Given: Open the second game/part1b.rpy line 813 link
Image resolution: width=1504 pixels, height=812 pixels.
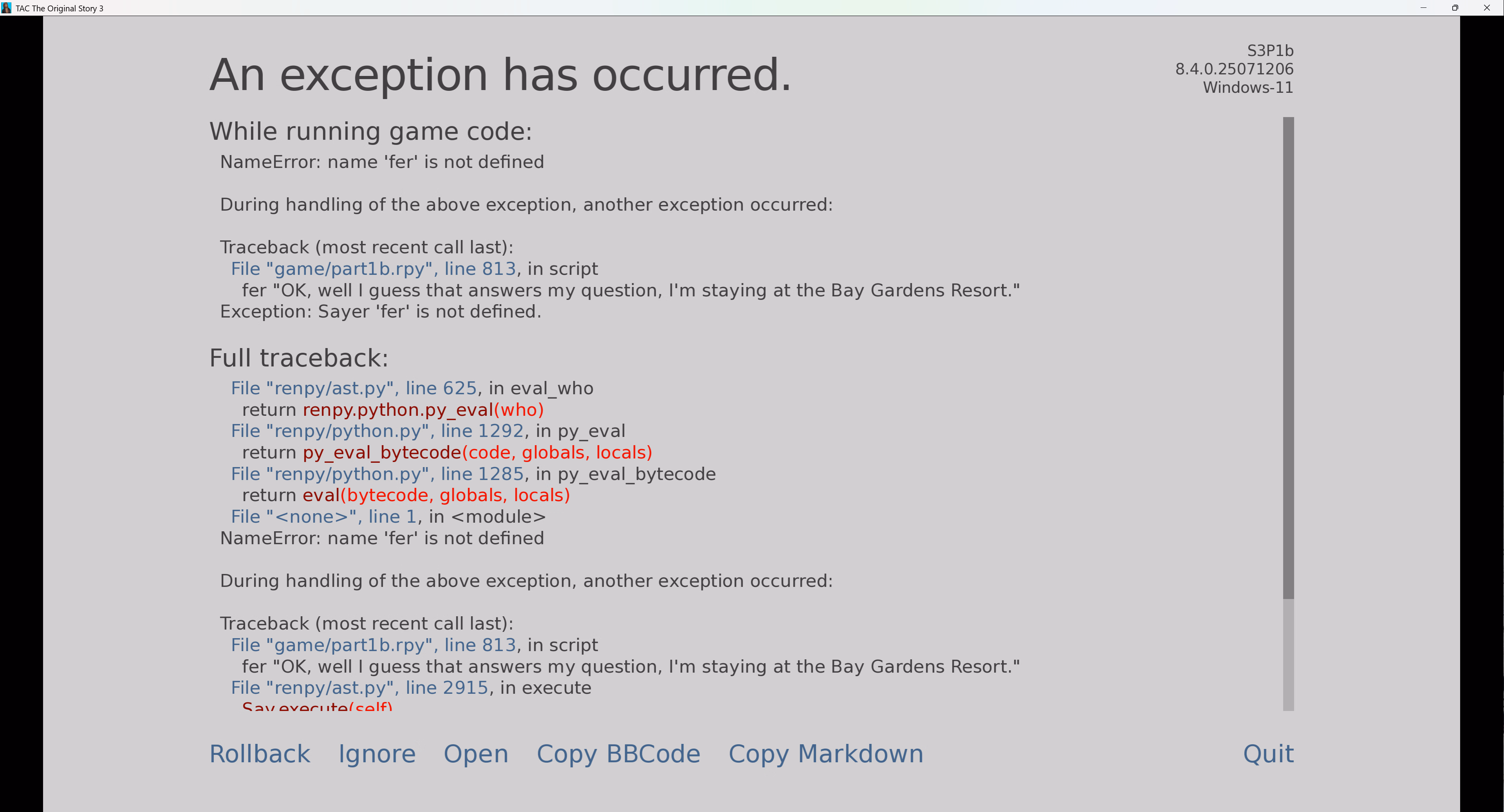Looking at the screenshot, I should (373, 645).
